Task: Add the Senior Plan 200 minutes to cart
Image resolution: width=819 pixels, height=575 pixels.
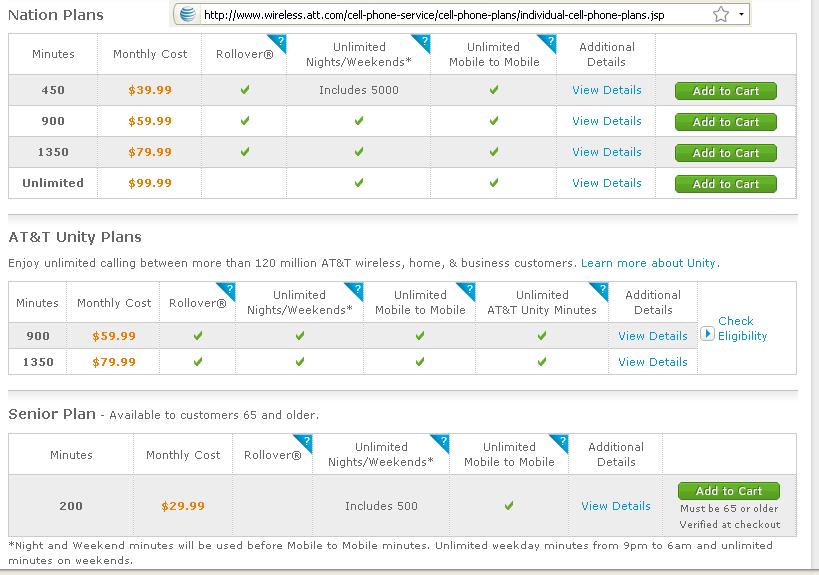Action: pos(729,491)
